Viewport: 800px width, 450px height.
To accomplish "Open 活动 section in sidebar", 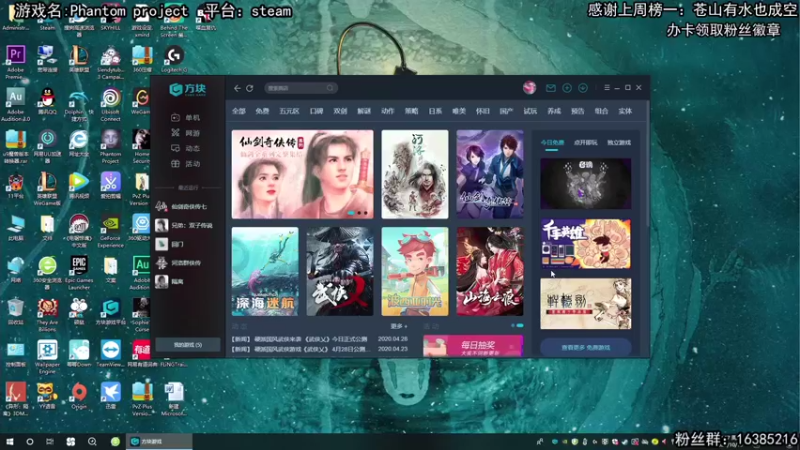I will coord(186,163).
